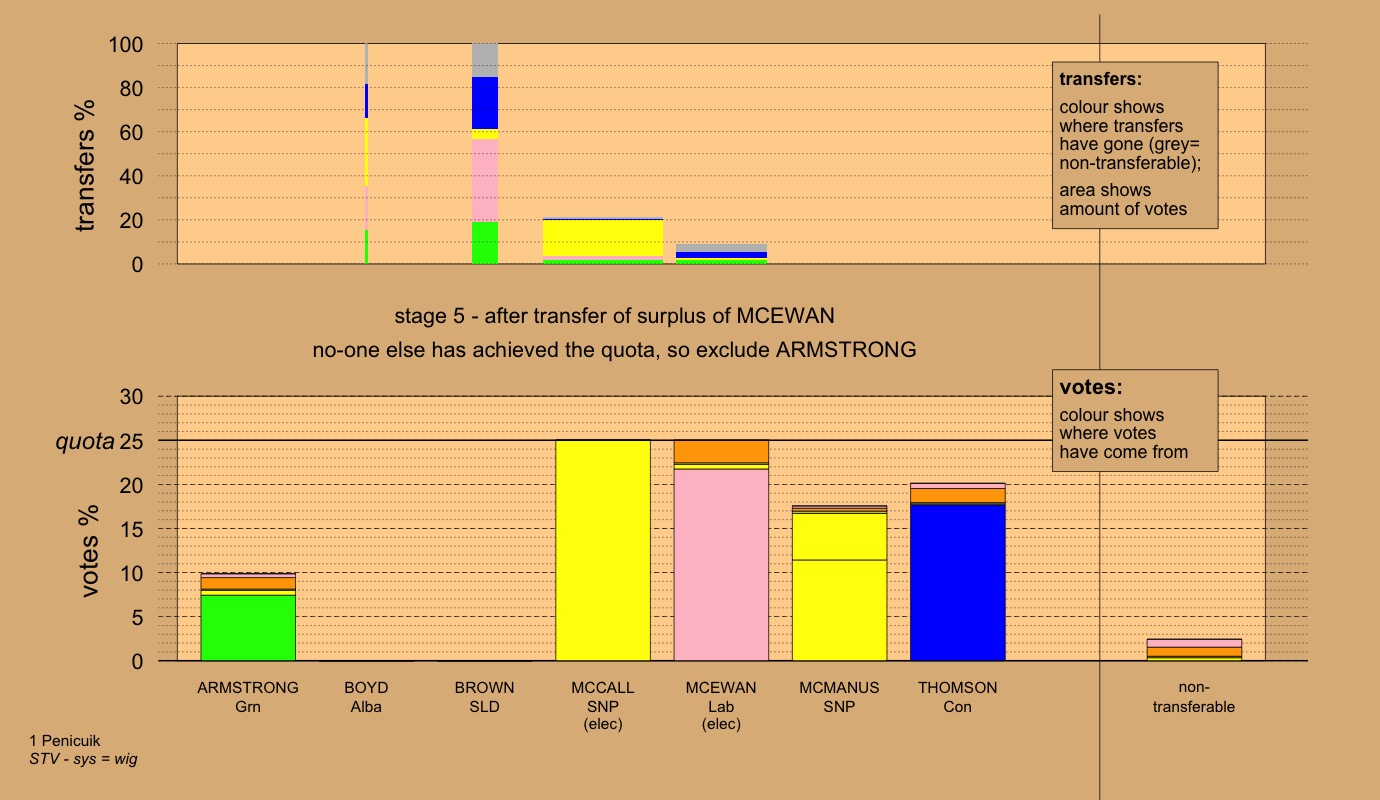
Task: Click the blue segment in BROWN's transfer bar
Action: click(485, 102)
